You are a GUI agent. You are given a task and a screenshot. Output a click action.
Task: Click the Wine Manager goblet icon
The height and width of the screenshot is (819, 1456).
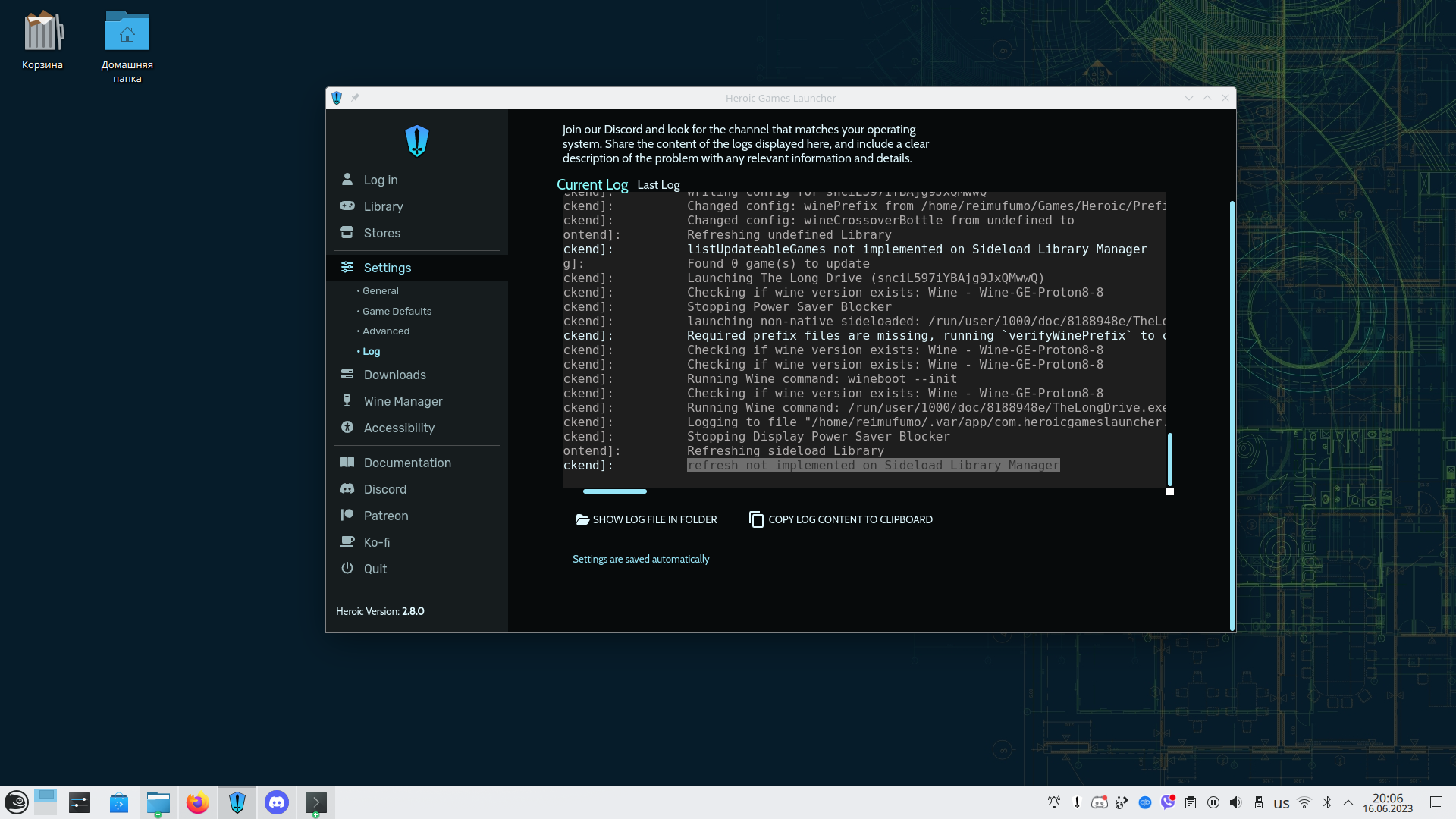coord(347,400)
